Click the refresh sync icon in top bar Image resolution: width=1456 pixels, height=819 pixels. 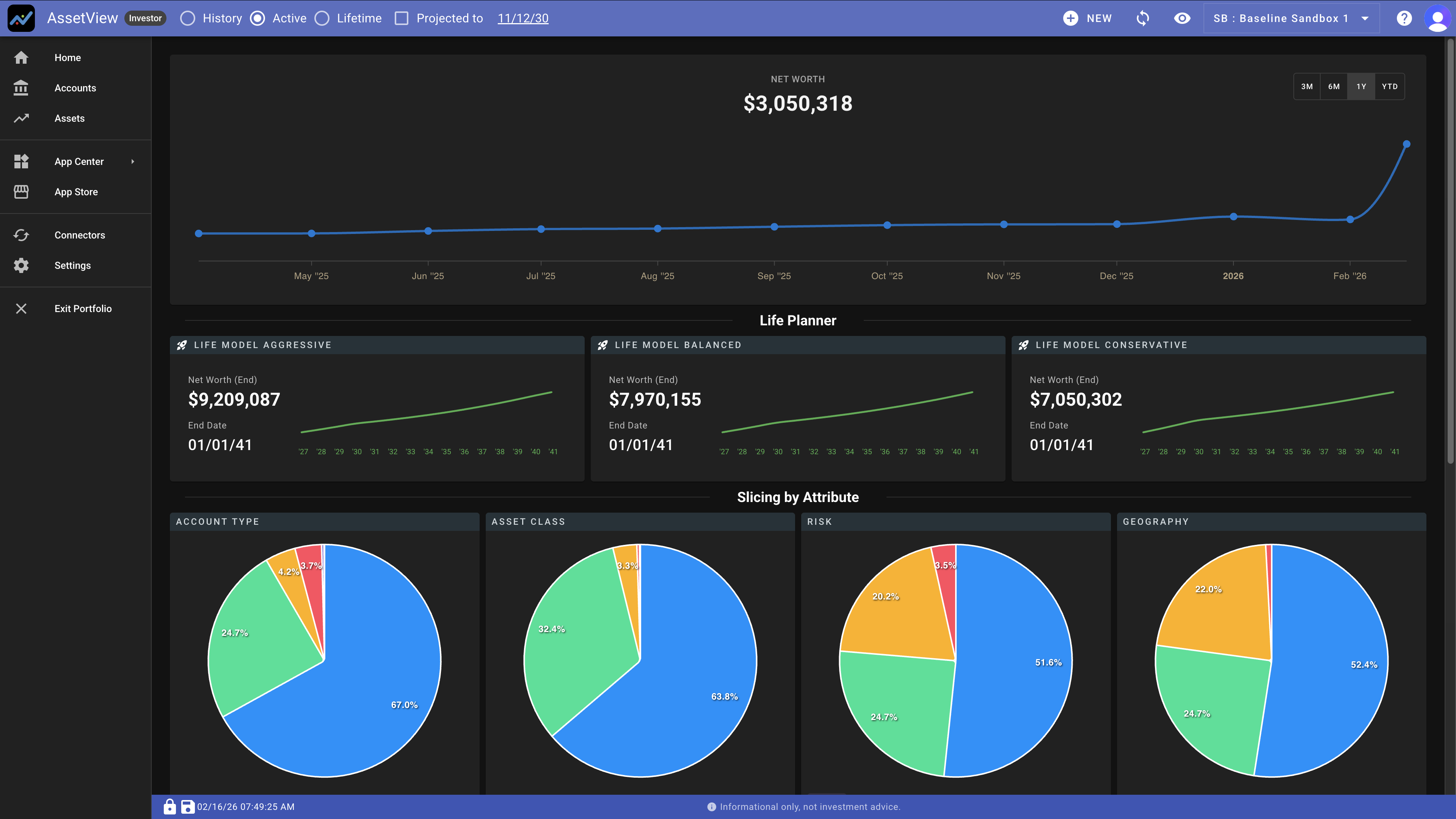click(x=1142, y=18)
